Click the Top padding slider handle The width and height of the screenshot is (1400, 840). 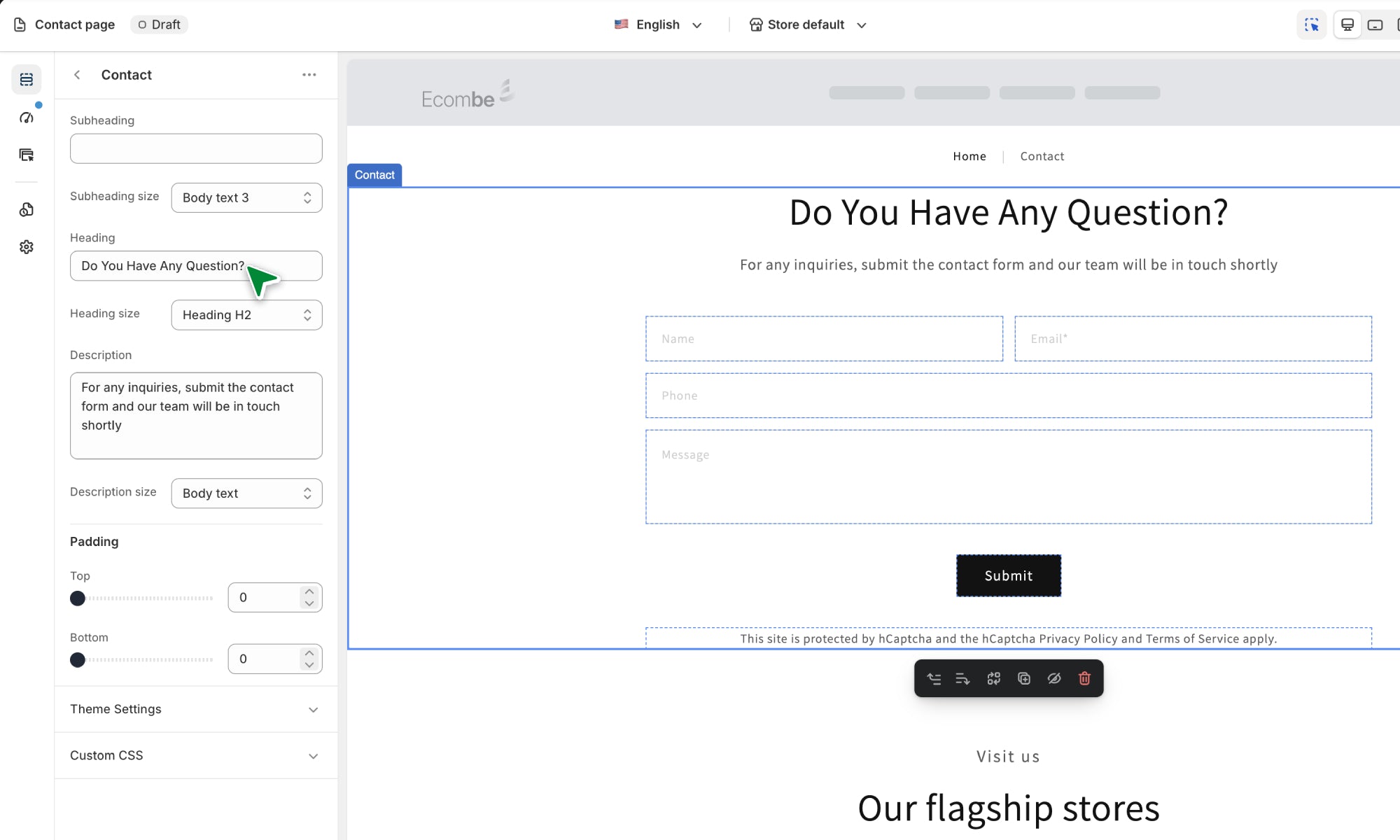pos(78,598)
